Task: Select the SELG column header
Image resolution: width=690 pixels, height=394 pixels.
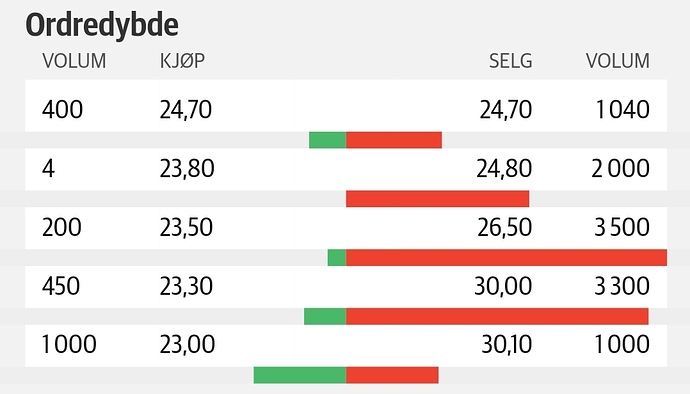Action: pyautogui.click(x=510, y=61)
